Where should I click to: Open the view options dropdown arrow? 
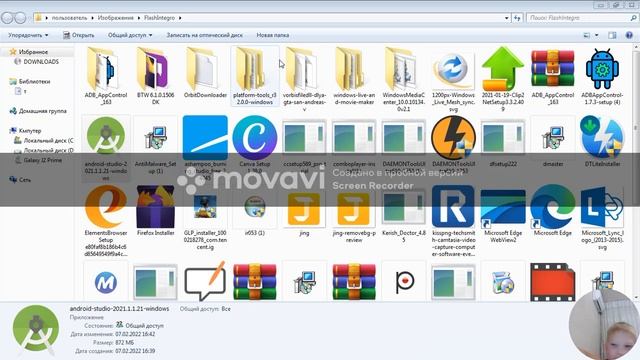coord(596,36)
